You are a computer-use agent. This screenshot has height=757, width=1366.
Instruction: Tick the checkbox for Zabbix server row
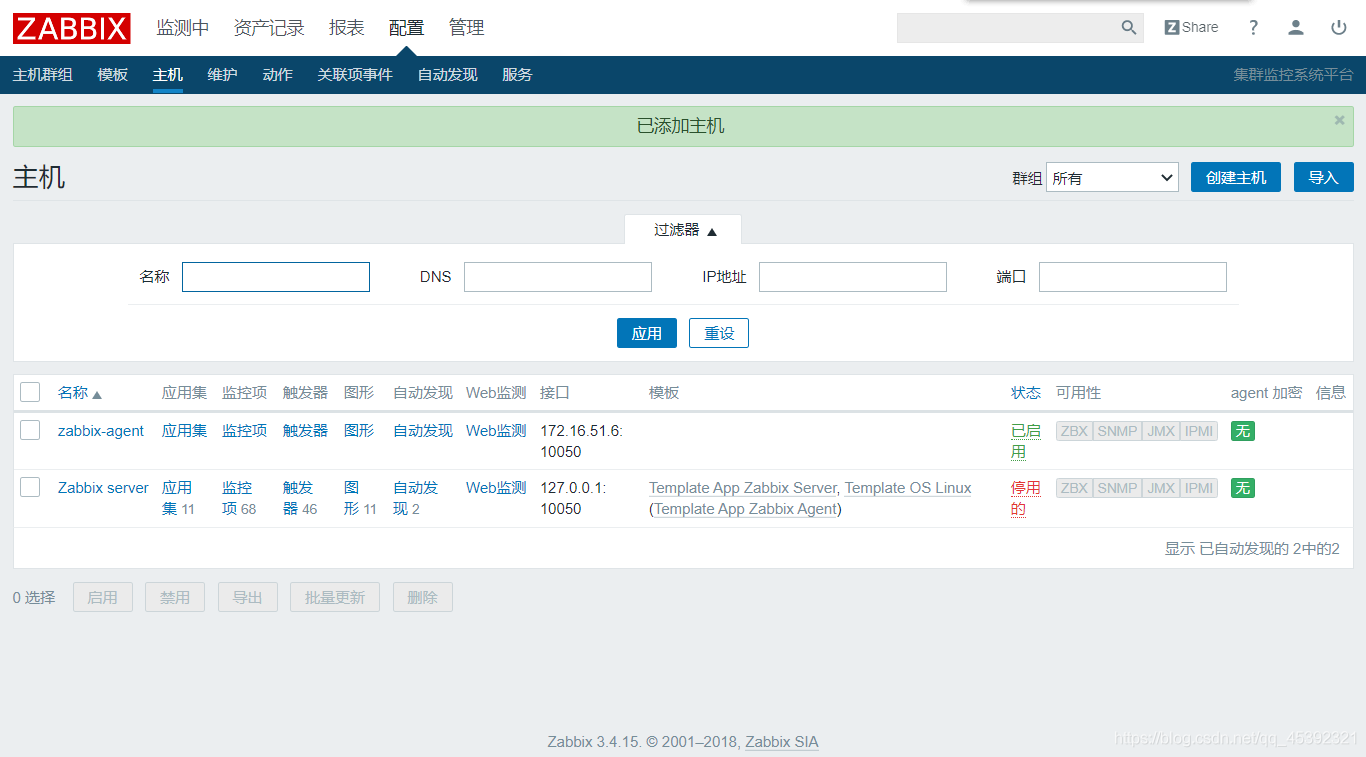click(x=30, y=487)
